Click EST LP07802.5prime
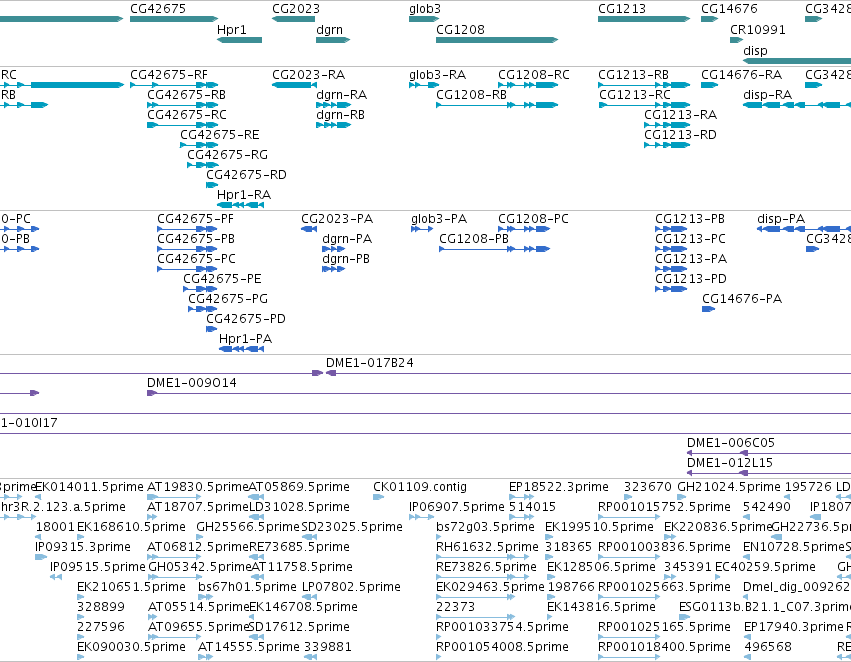The width and height of the screenshot is (851, 662). point(351,588)
